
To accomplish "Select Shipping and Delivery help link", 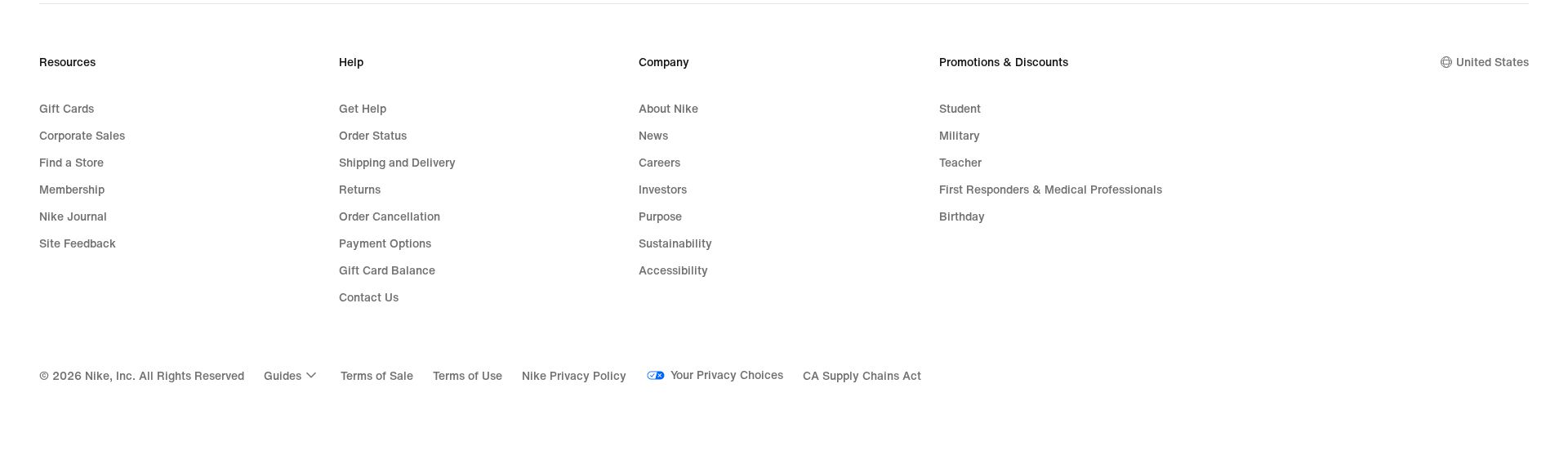I will click(x=397, y=163).
